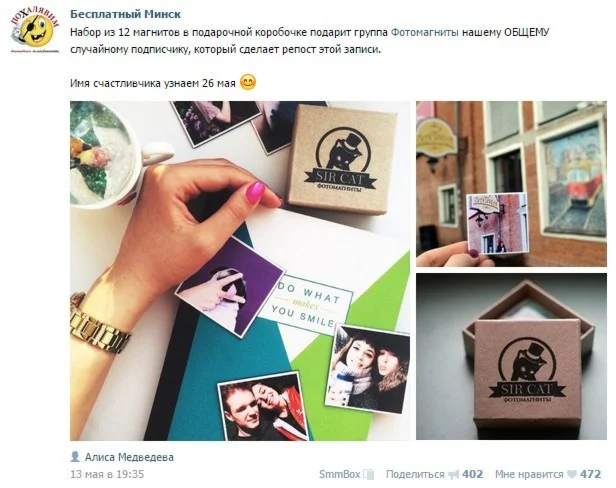Click the post text about 12 магнитов
Viewport: 616px width, 488px height.
[x=309, y=41]
